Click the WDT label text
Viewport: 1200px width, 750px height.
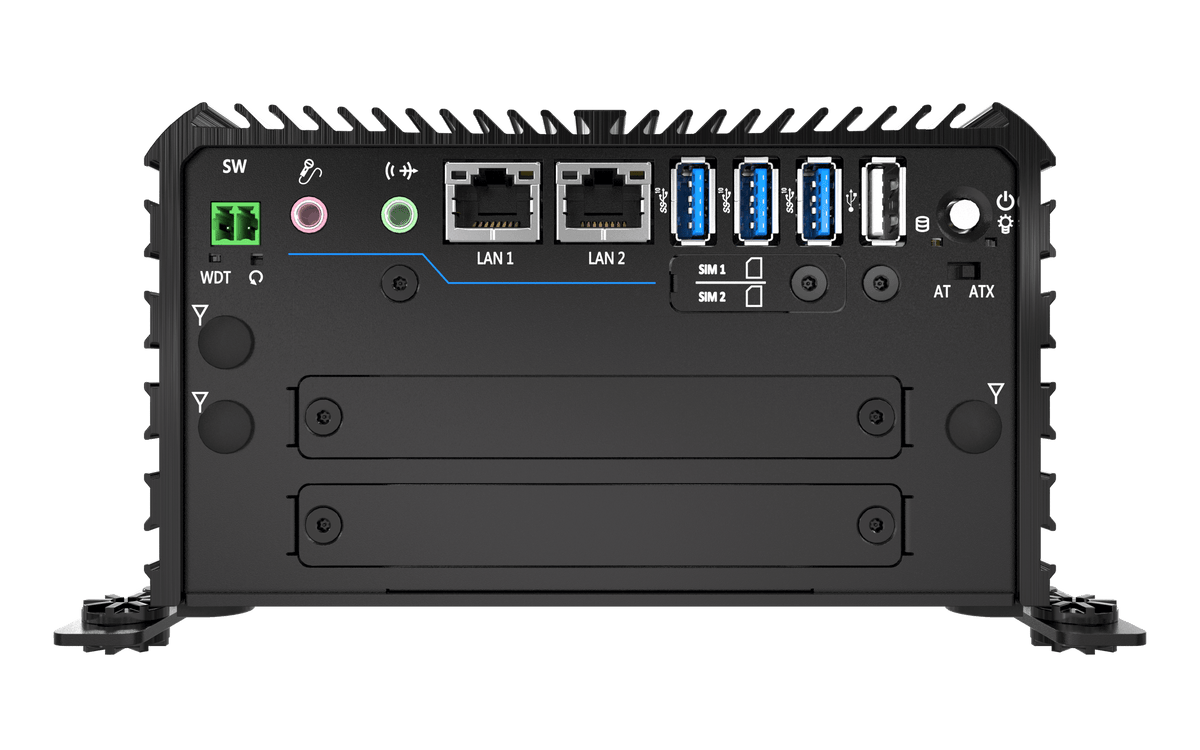pos(215,278)
